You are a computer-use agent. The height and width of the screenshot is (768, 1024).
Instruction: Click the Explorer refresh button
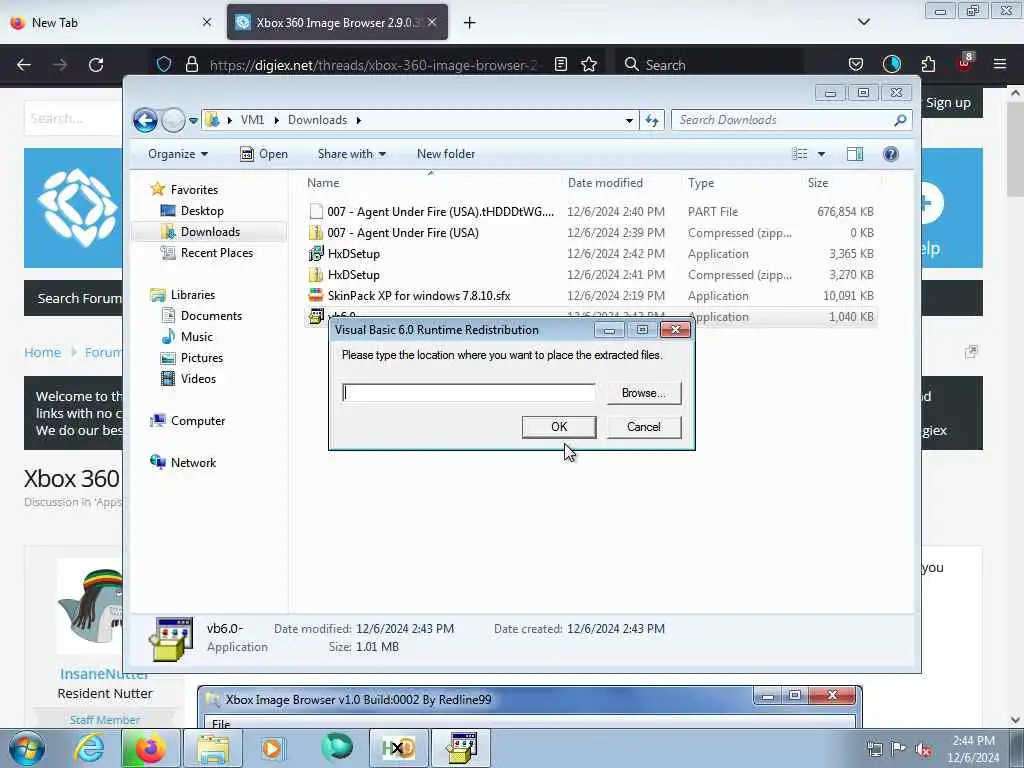[652, 120]
